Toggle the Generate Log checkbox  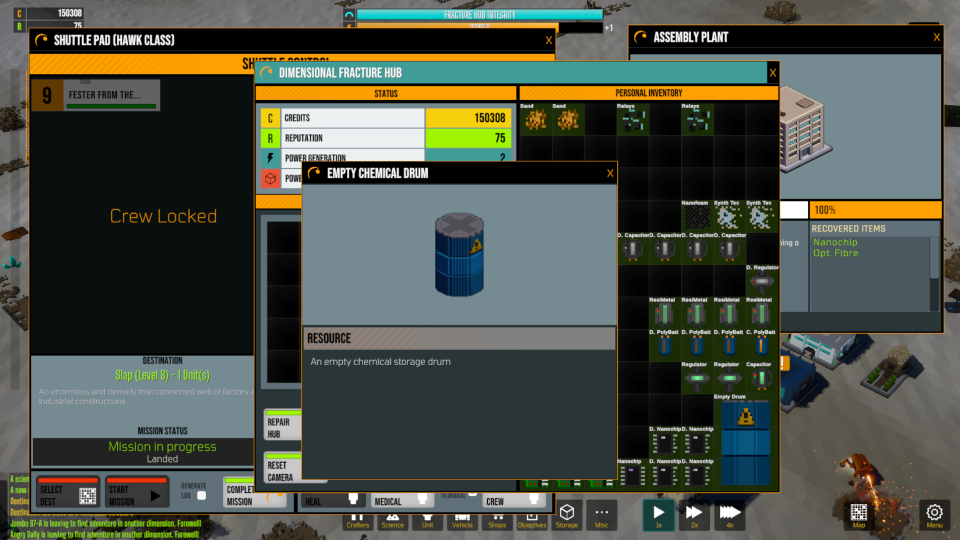click(201, 495)
